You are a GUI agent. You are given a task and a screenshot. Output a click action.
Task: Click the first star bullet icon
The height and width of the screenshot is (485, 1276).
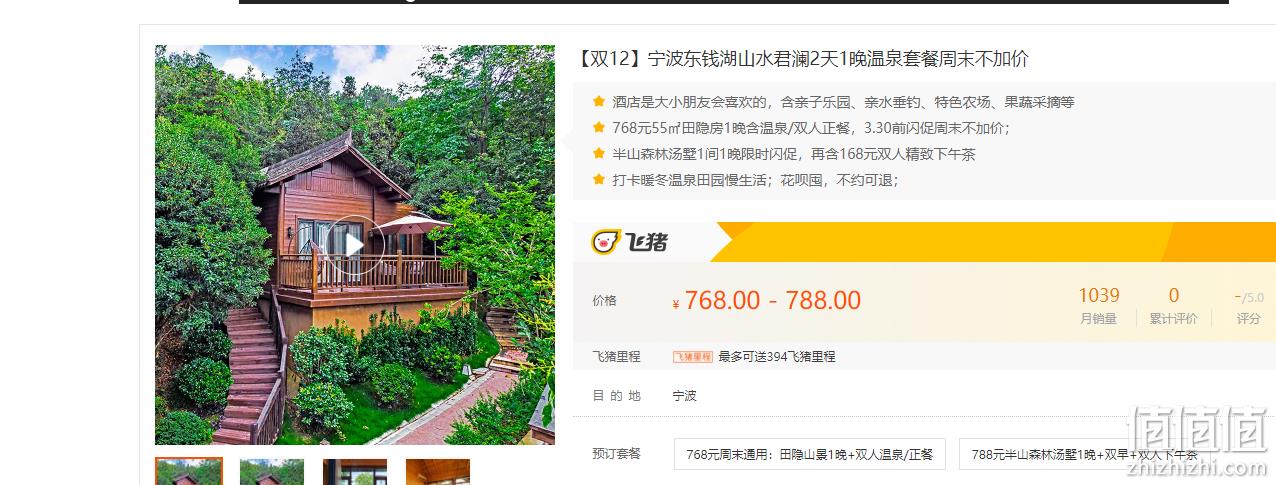click(599, 101)
